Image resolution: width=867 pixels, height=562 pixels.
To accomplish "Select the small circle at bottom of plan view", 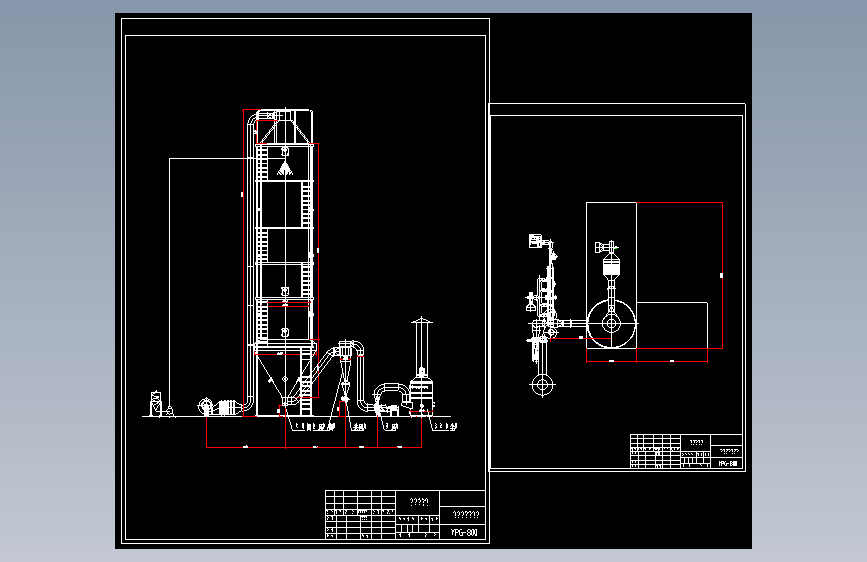I will point(542,384).
